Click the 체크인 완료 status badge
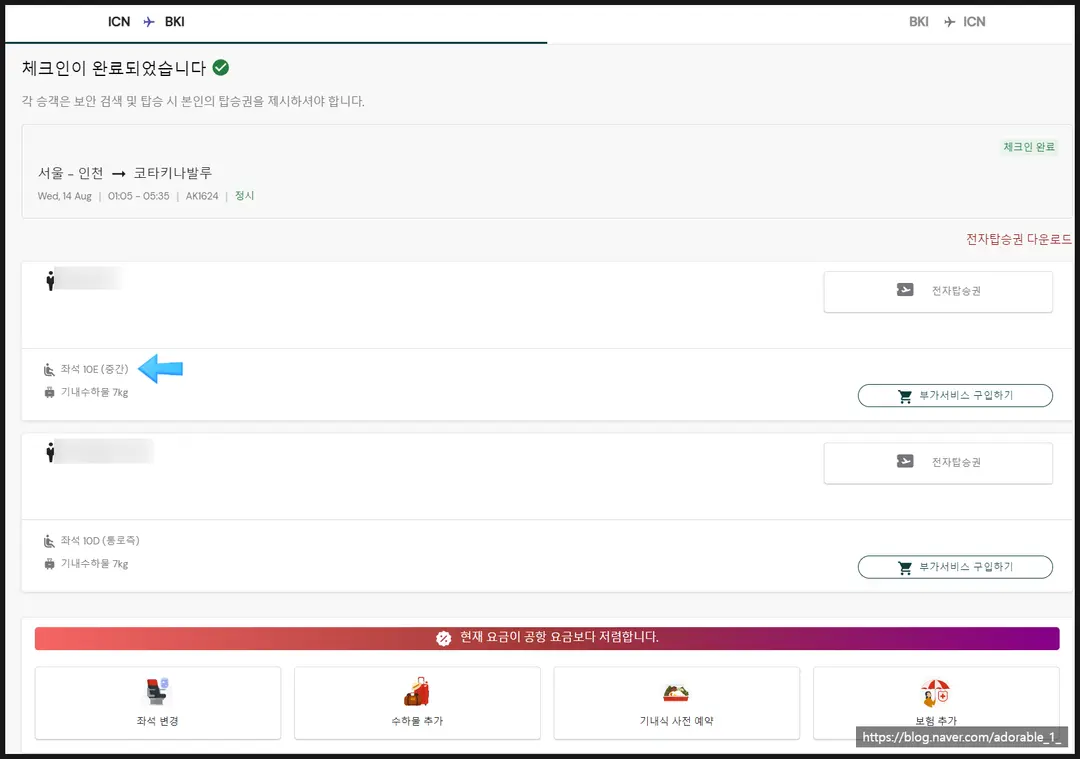 point(1028,147)
